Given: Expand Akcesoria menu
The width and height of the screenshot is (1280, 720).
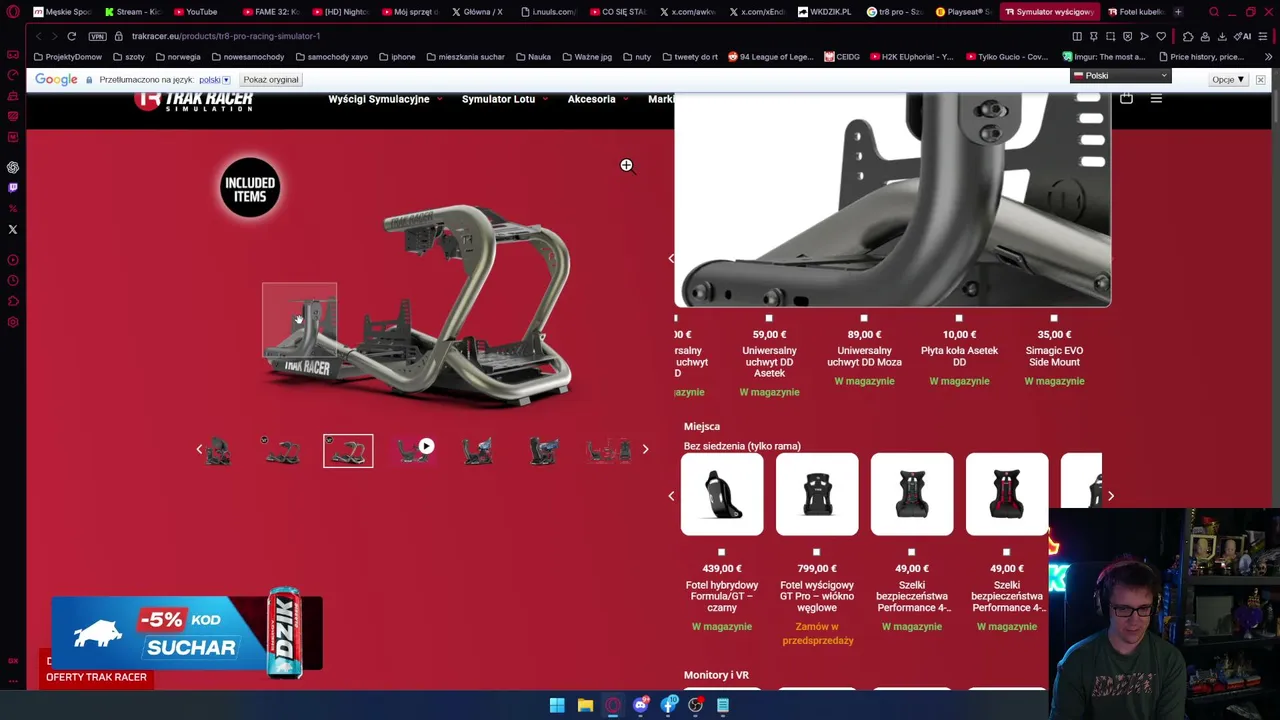Looking at the screenshot, I should [598, 99].
